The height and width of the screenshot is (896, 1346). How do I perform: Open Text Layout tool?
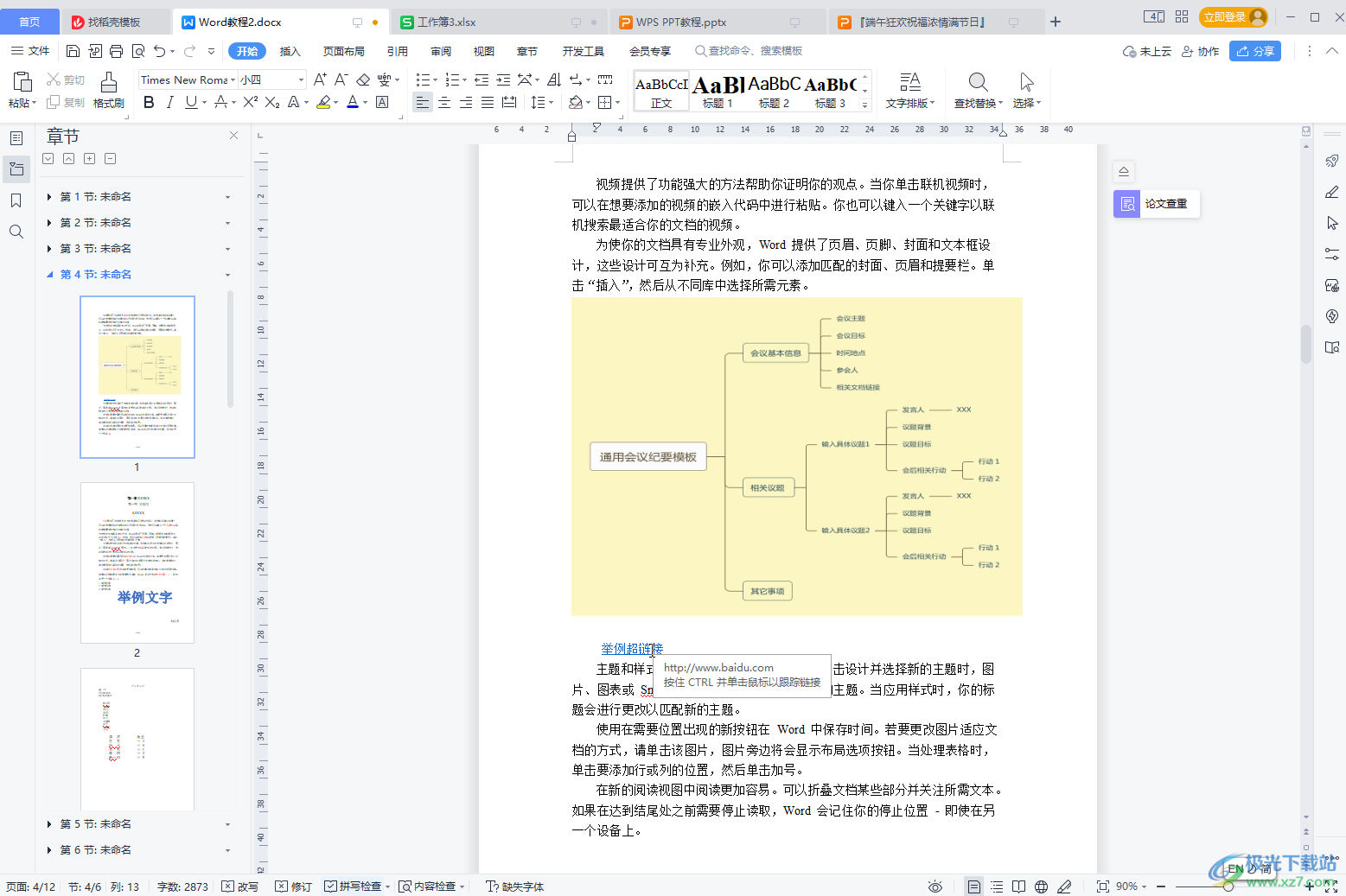tap(910, 91)
